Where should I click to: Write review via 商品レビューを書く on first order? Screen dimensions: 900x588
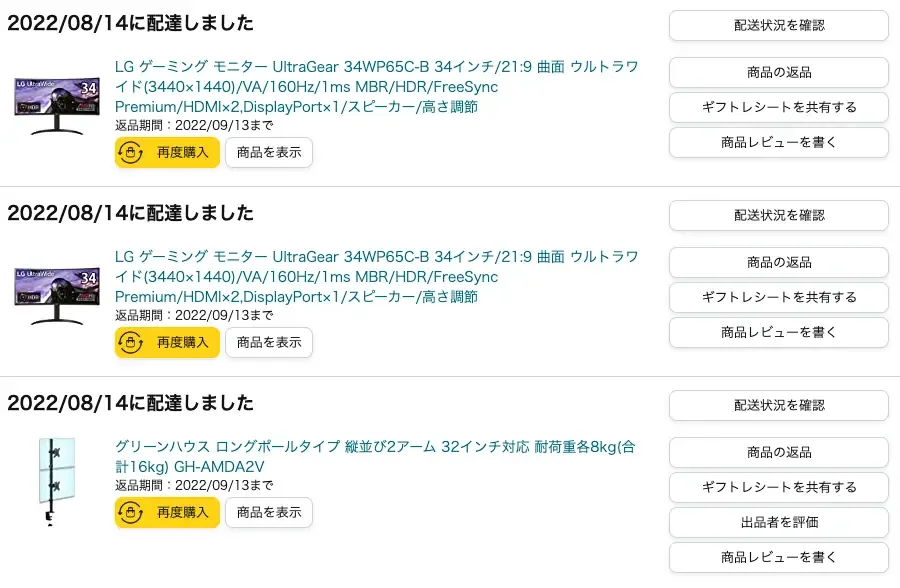[779, 142]
